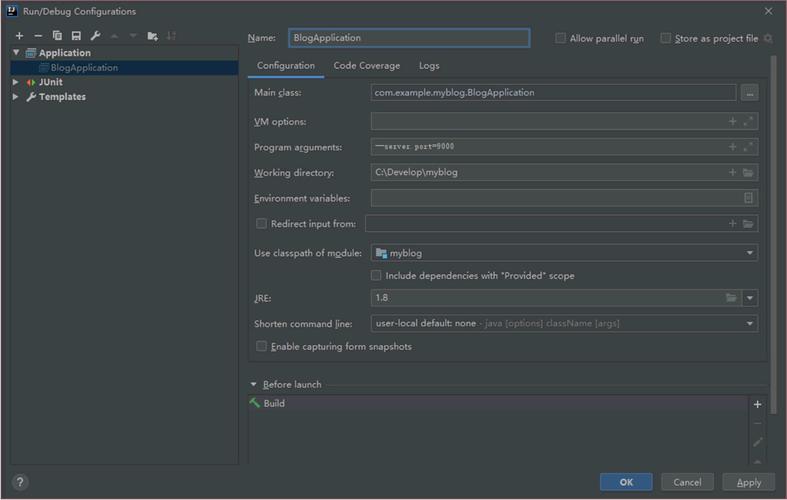Move the configuration down with the arrow
This screenshot has width=787, height=500.
tap(133, 36)
